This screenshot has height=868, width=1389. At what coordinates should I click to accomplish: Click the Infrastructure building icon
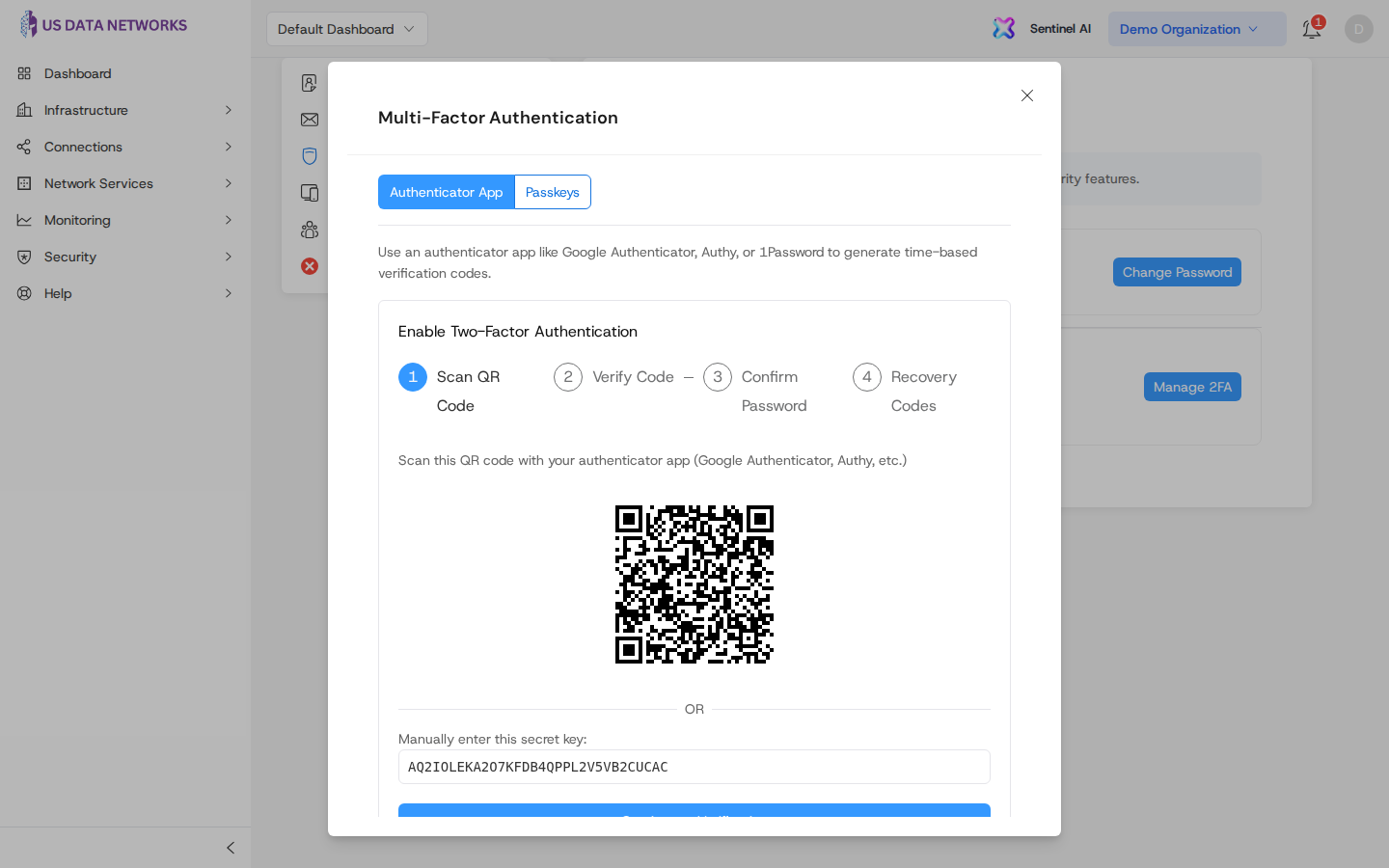(24, 110)
